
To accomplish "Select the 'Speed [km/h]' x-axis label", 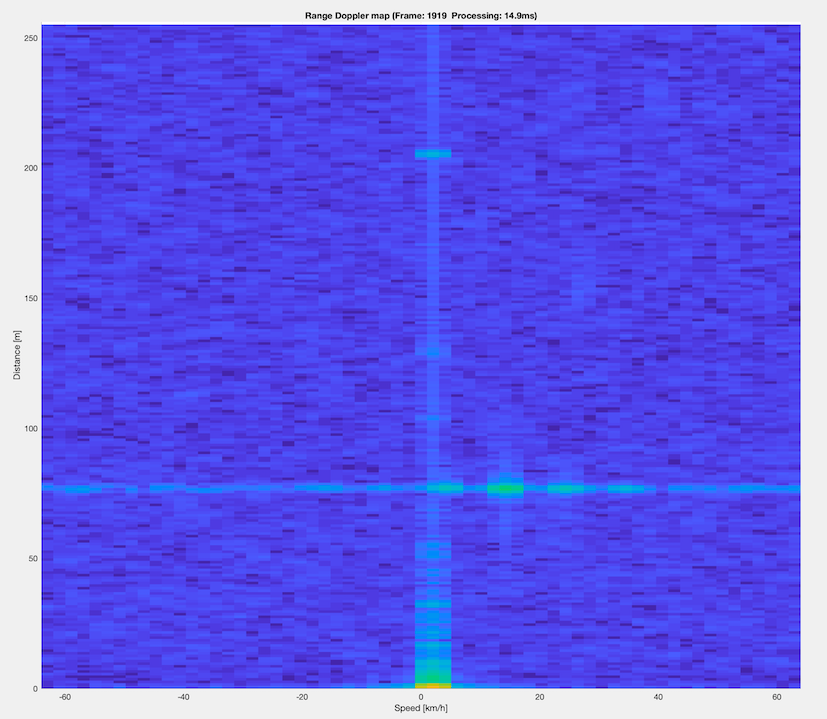I will tap(421, 708).
